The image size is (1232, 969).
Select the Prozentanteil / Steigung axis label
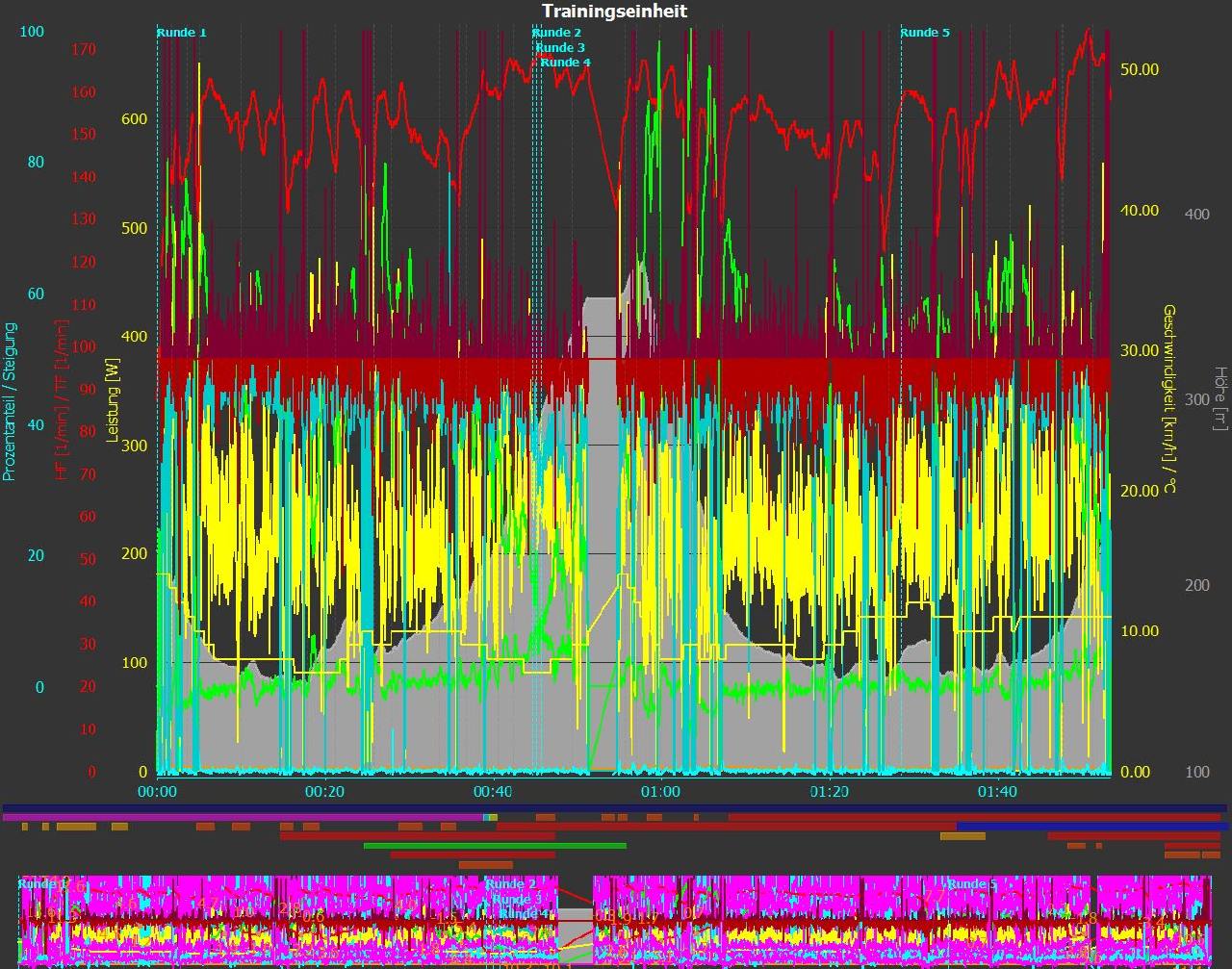pos(11,401)
